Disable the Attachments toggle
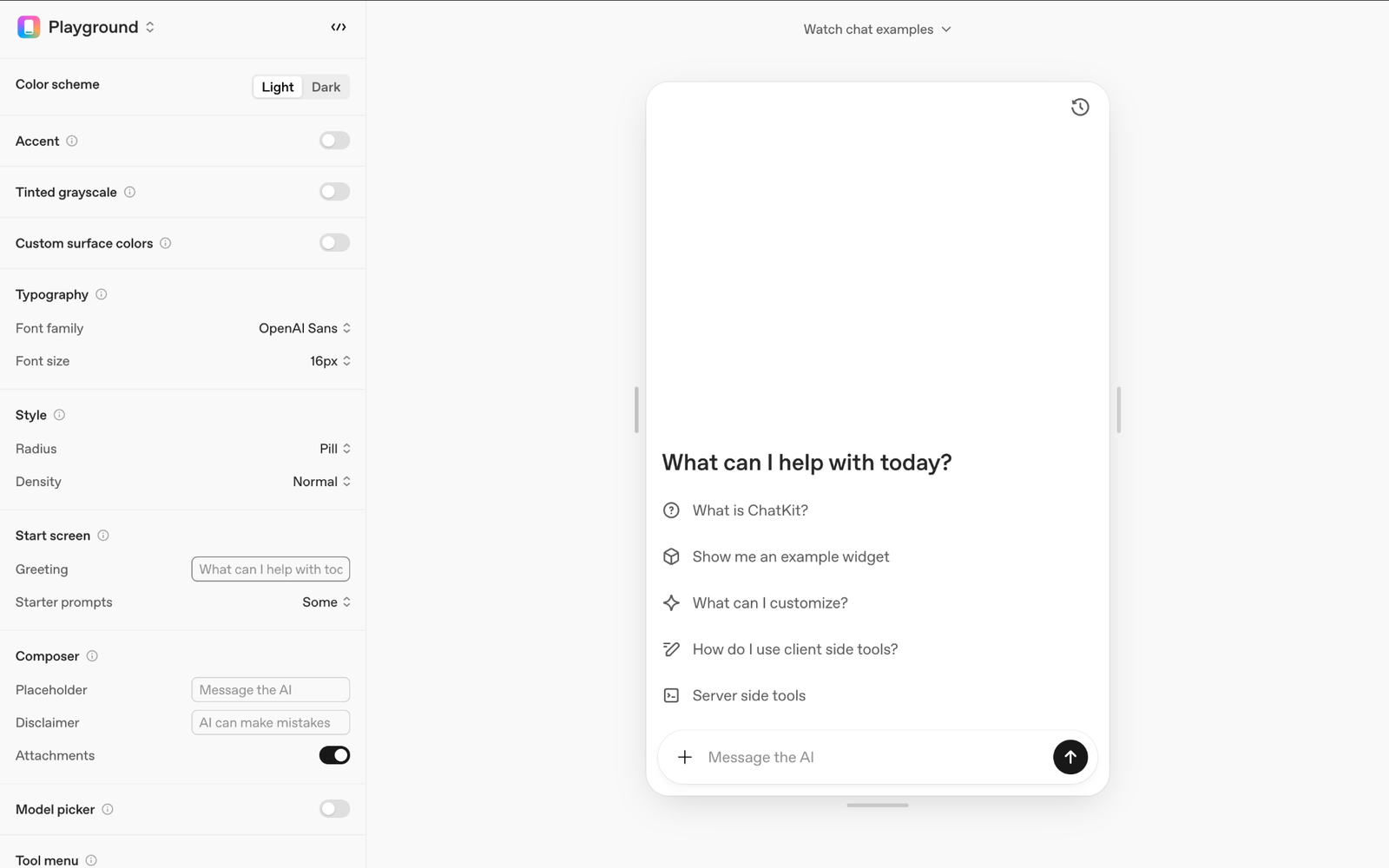The image size is (1389, 868). (x=334, y=755)
